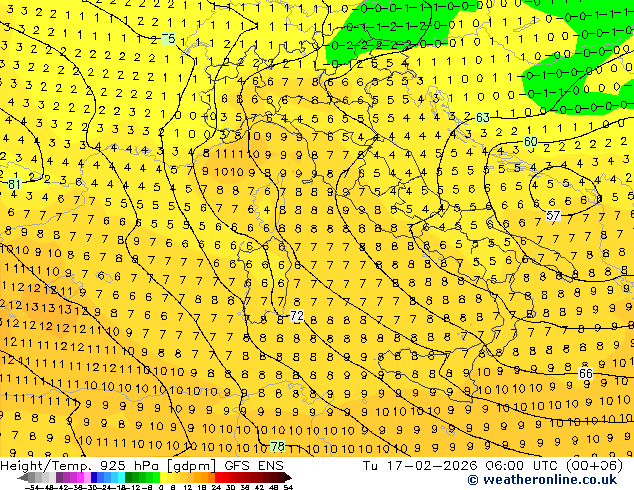This screenshot has height=490, width=634.
Task: Click the GFS ENS model label
Action: [254, 466]
